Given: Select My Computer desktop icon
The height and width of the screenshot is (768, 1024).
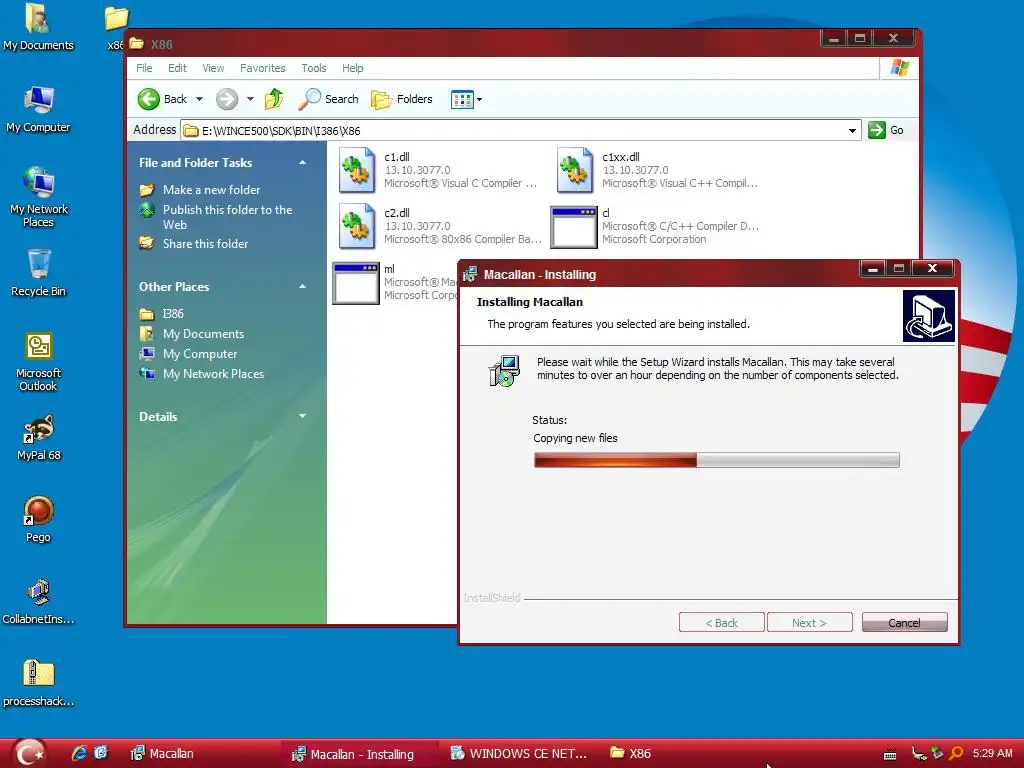Looking at the screenshot, I should [38, 110].
